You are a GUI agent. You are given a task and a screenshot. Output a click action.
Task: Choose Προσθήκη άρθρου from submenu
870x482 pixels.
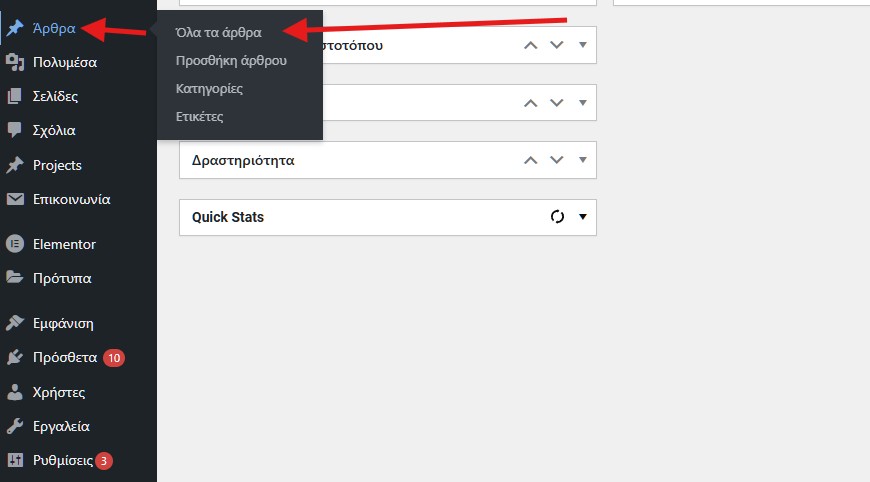click(231, 60)
